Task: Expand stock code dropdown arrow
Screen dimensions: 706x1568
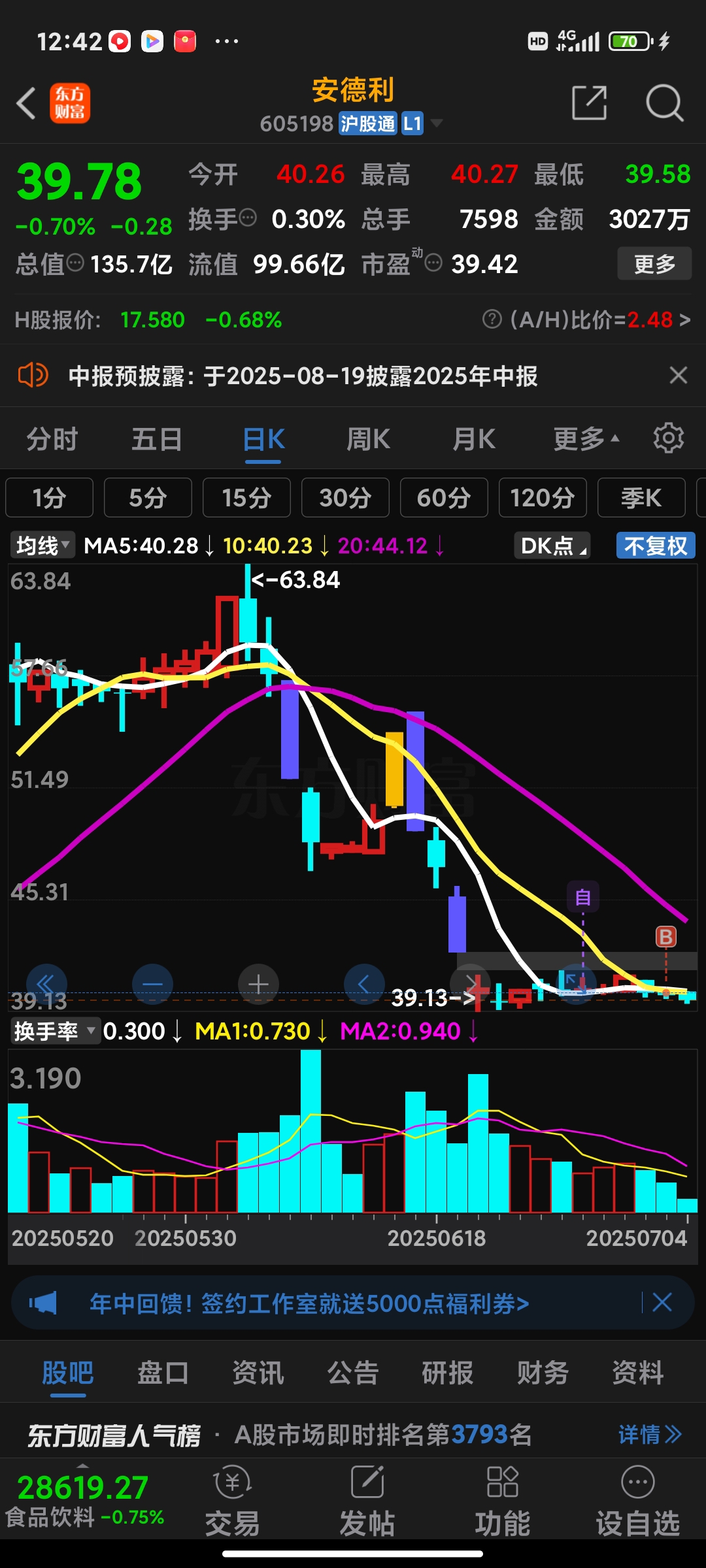Action: 436,123
